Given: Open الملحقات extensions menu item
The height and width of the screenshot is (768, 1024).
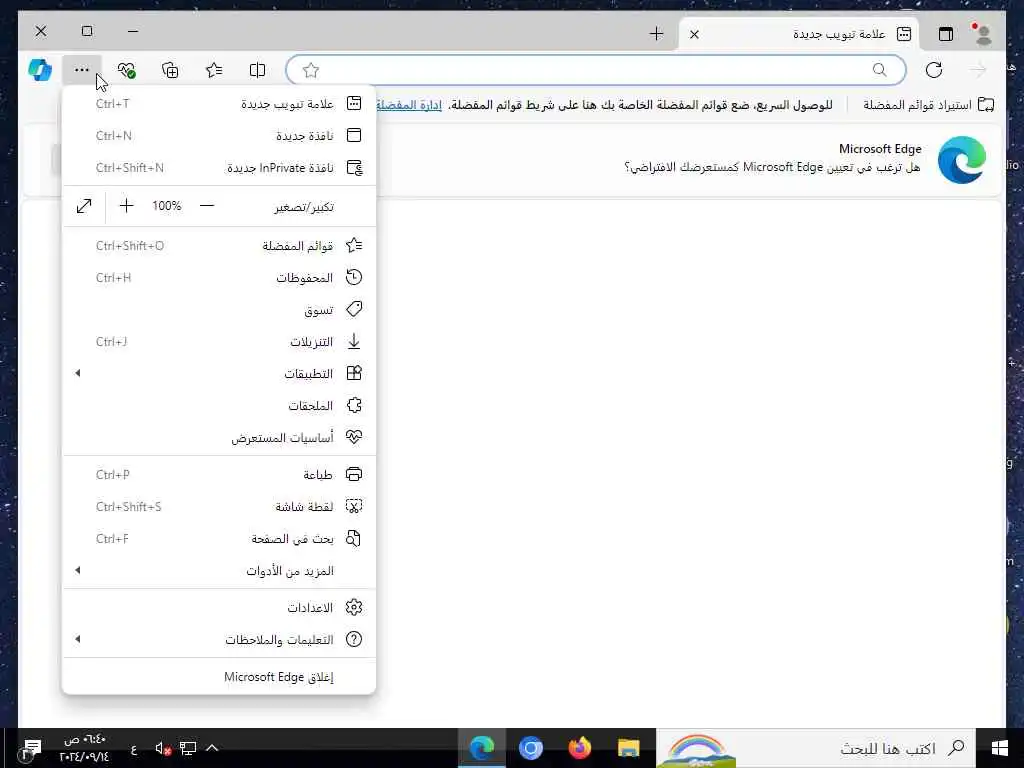Looking at the screenshot, I should pos(219,406).
